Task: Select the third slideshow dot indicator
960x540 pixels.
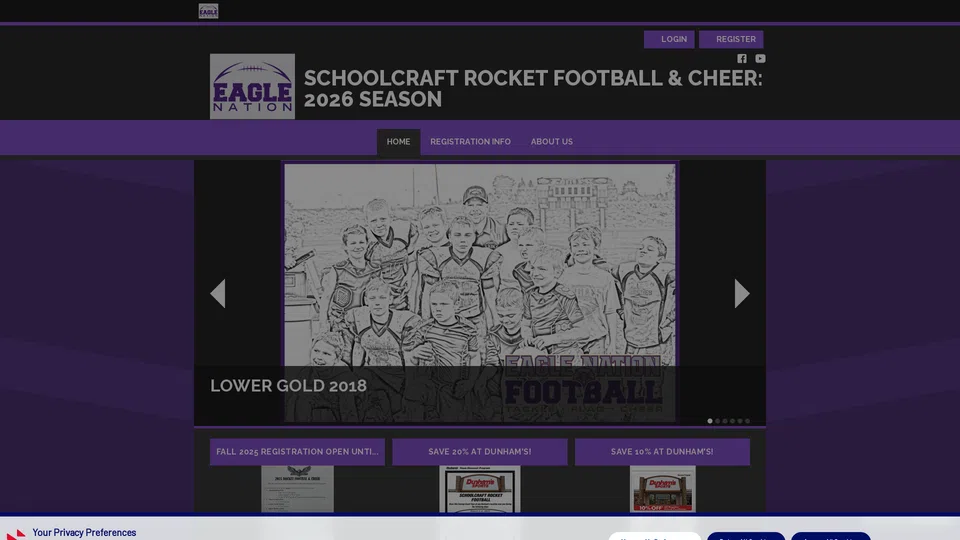Action: 725,421
